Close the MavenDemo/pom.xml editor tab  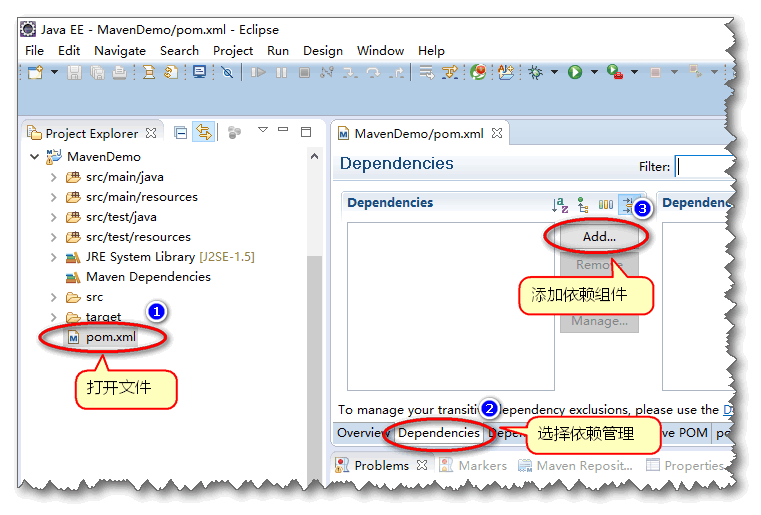tap(497, 133)
